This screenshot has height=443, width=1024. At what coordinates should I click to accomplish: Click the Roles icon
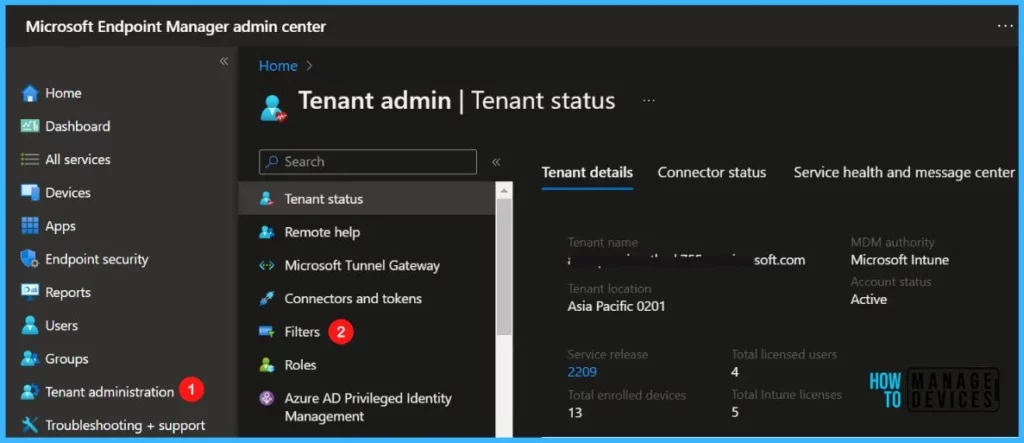point(266,365)
